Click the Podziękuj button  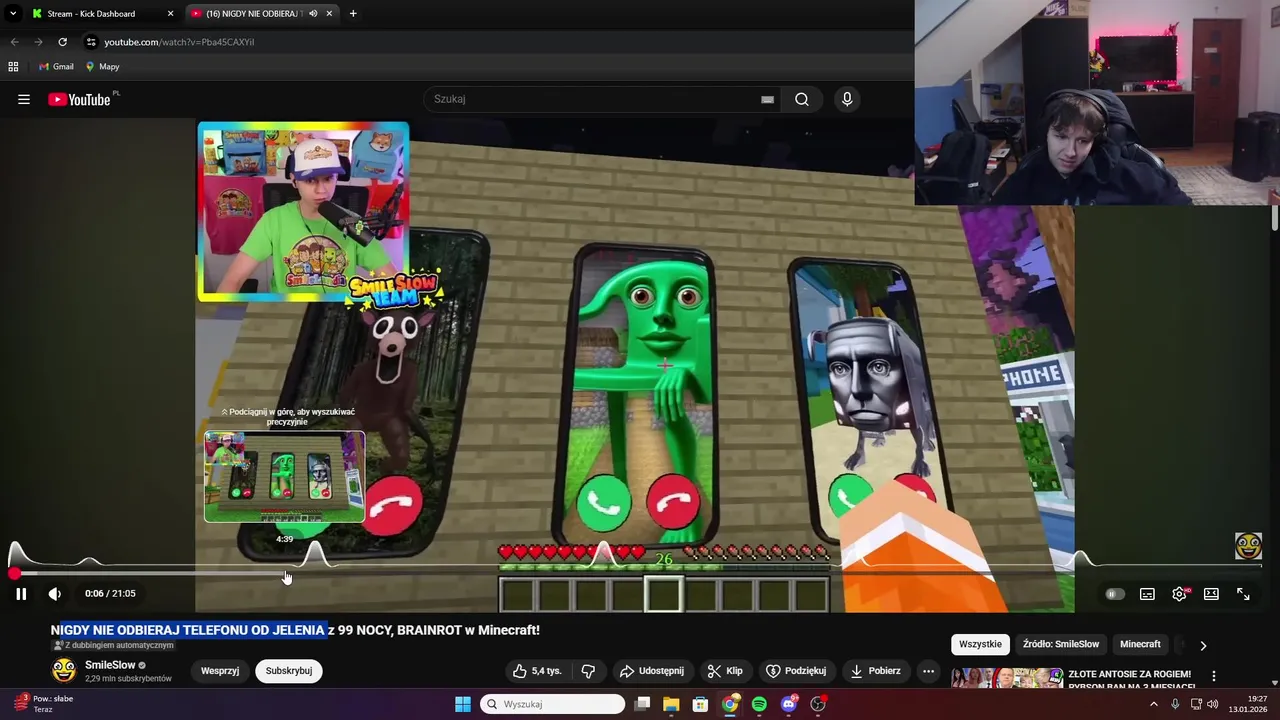[x=796, y=671]
